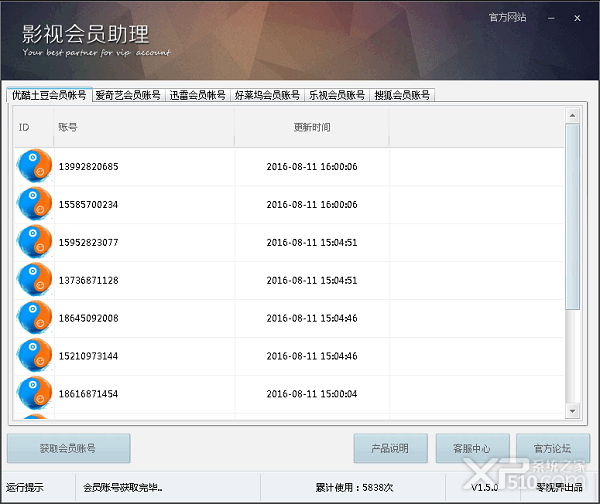The image size is (600, 504).
Task: Click the 运行提示 status label
Action: tap(25, 488)
